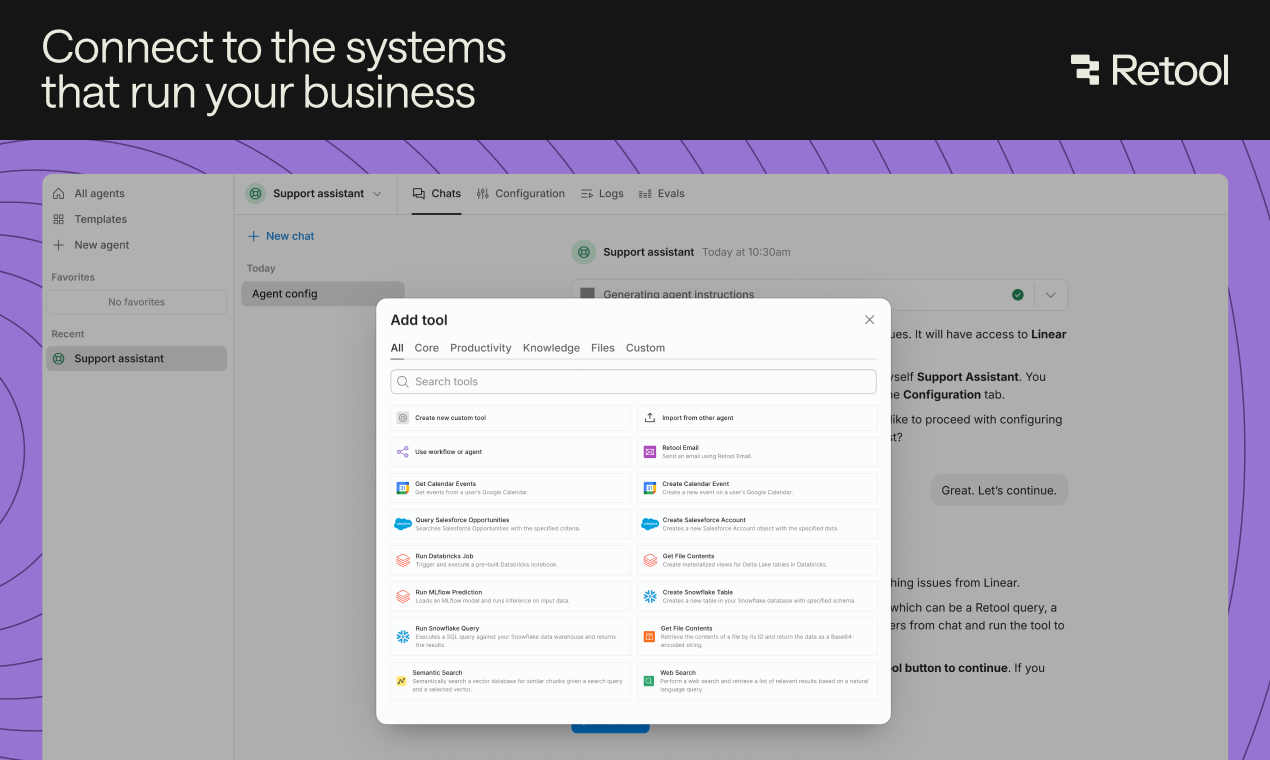Focus the Search tools field
Image resolution: width=1270 pixels, height=760 pixels.
[x=633, y=382]
